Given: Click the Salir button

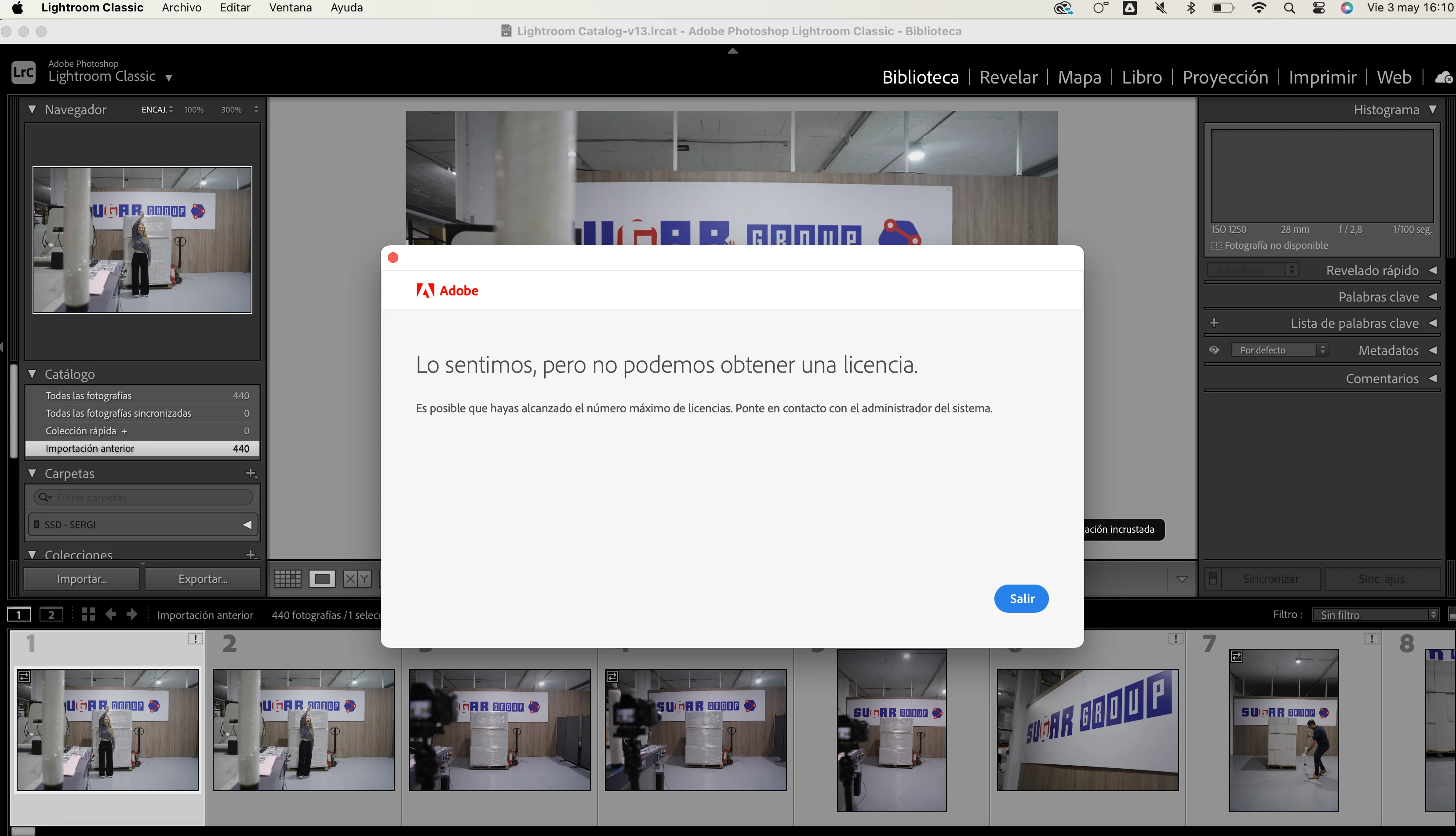Looking at the screenshot, I should 1021,598.
